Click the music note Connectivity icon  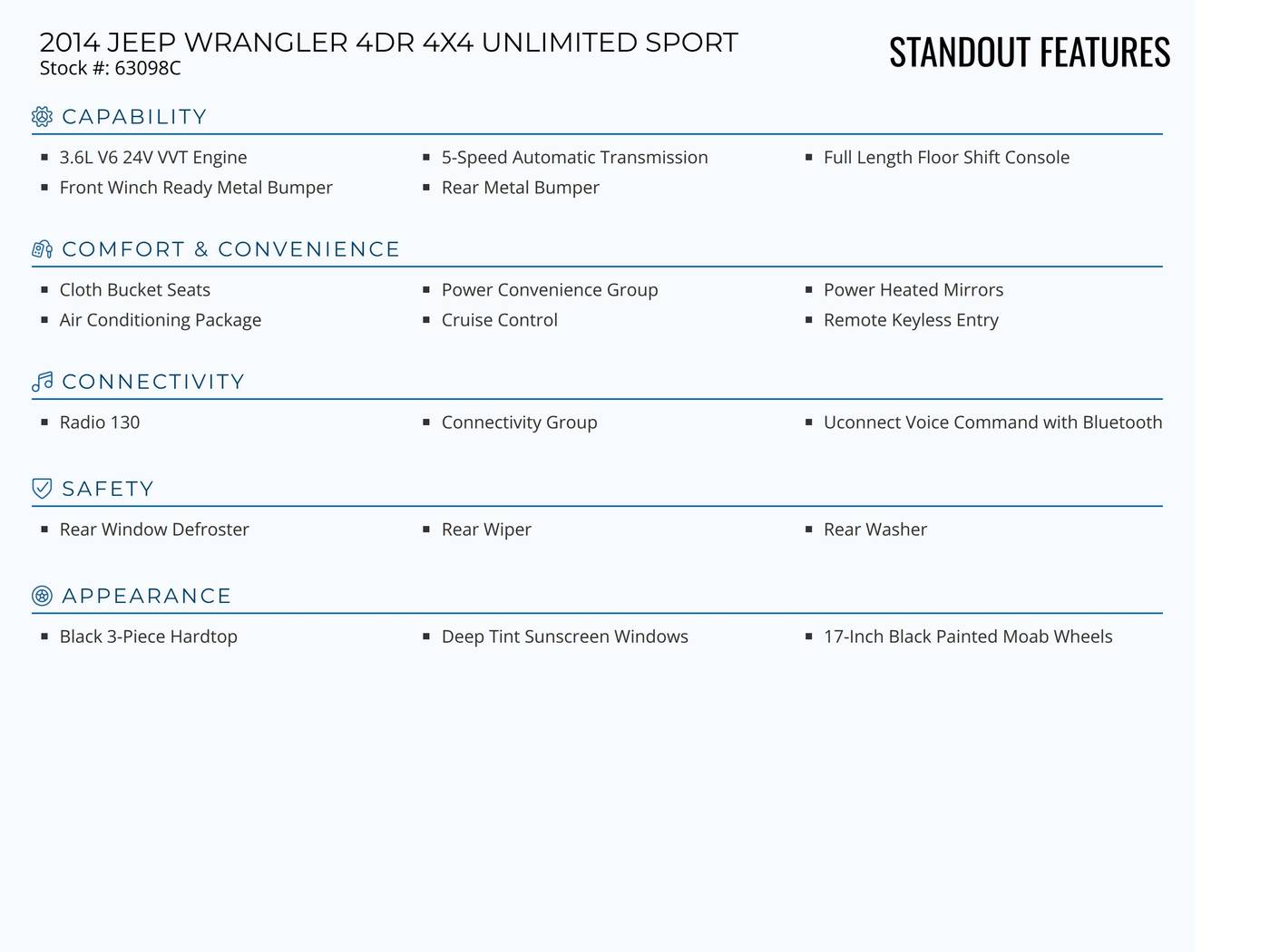click(x=42, y=382)
